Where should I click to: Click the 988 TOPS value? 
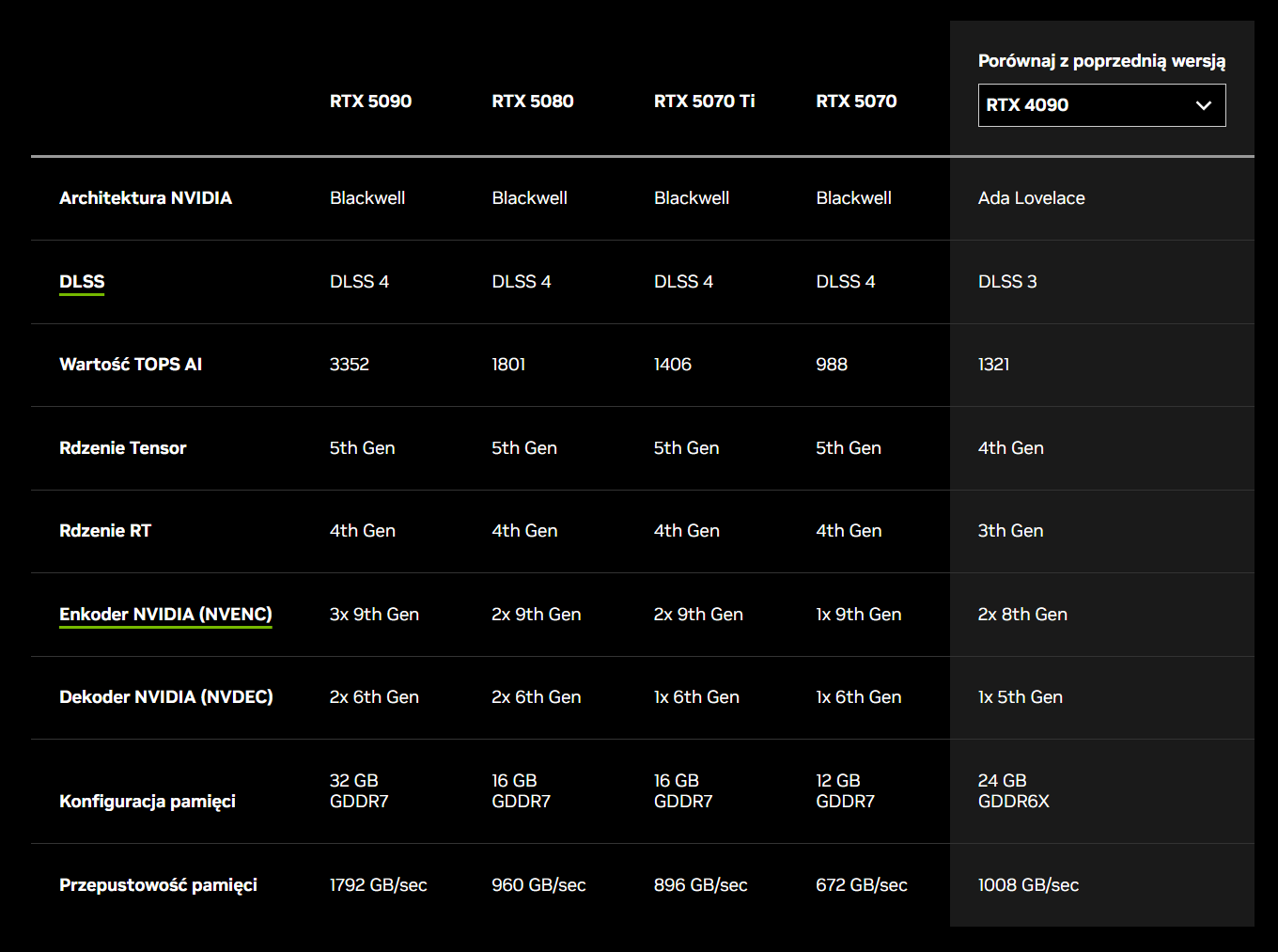[x=832, y=365]
